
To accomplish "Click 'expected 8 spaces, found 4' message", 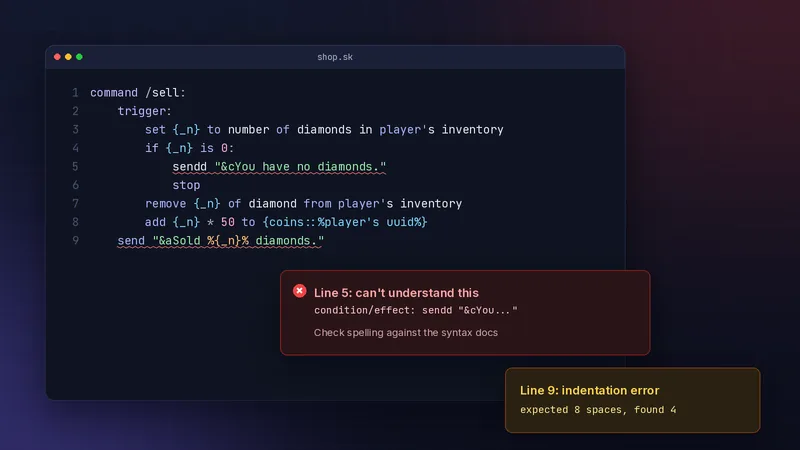I will click(x=598, y=410).
